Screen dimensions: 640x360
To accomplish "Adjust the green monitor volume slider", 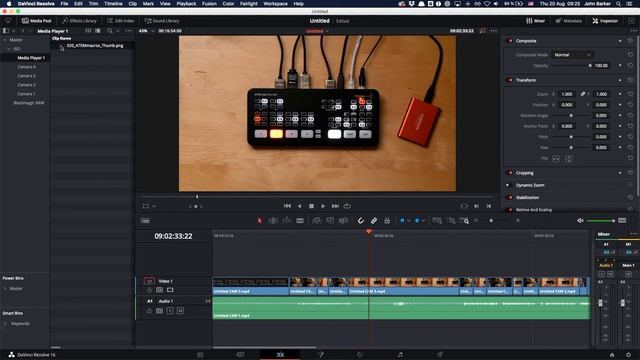I will pos(601,220).
